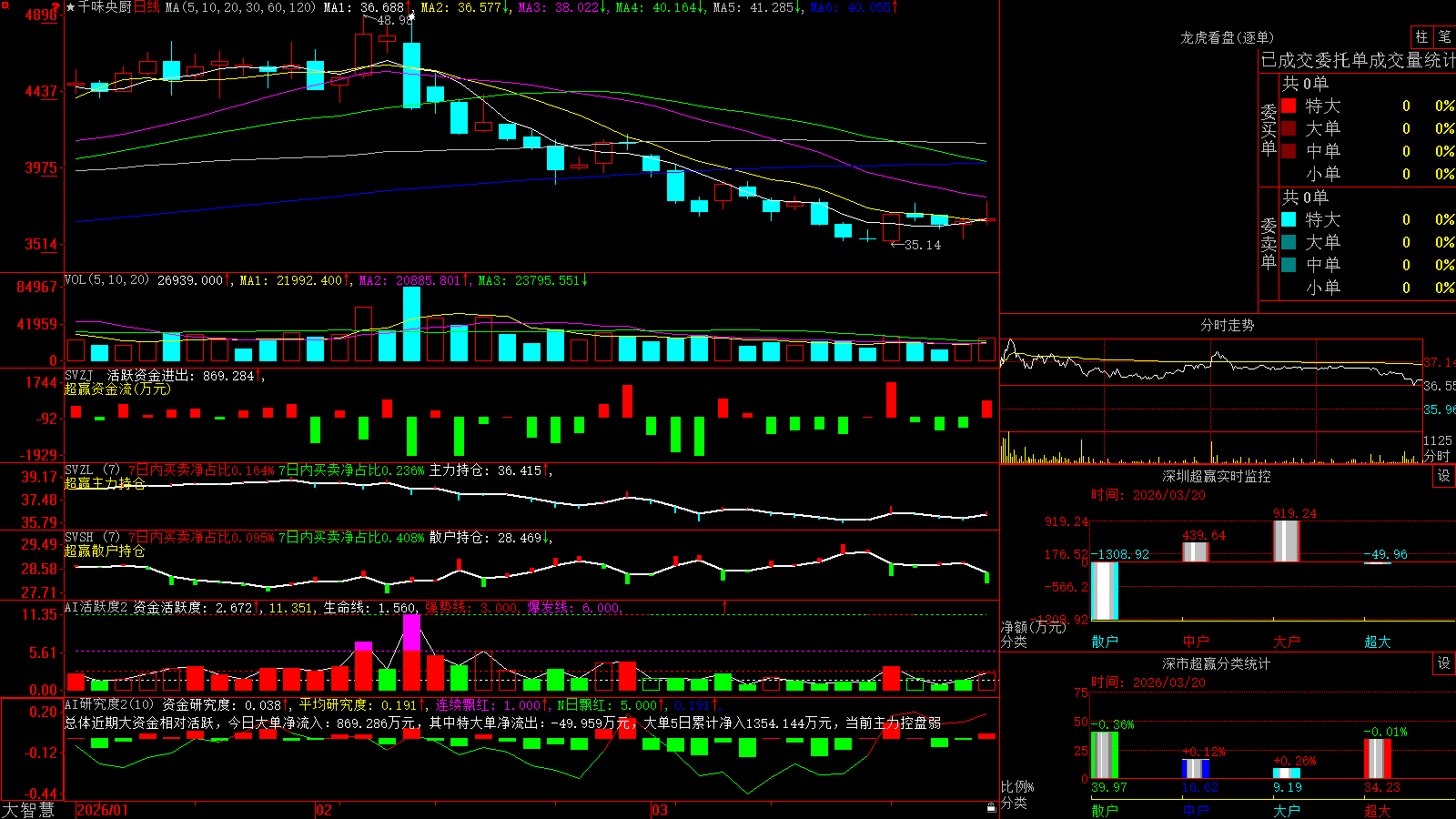This screenshot has height=819, width=1456.
Task: Click the 龙虎看盘(逐单) panel title
Action: 1228,37
